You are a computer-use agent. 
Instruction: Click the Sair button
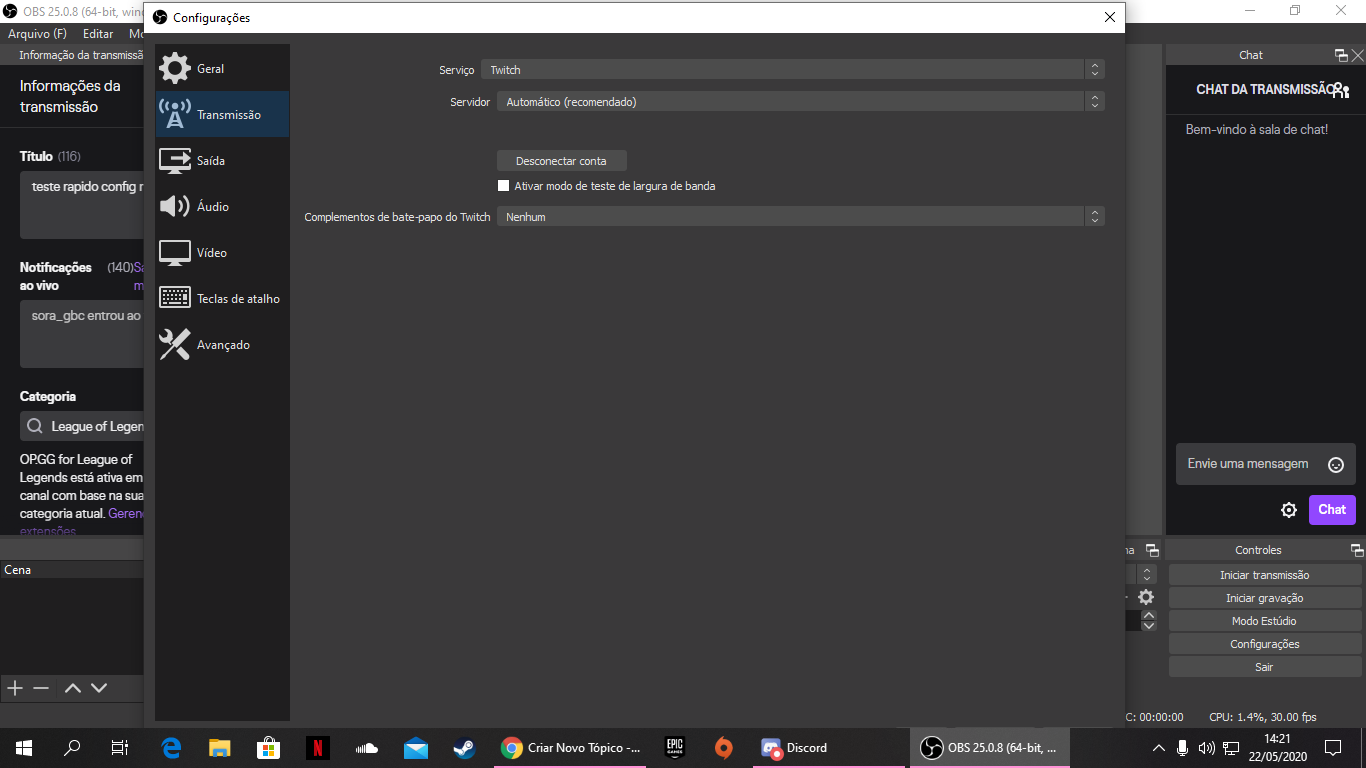pyautogui.click(x=1265, y=667)
